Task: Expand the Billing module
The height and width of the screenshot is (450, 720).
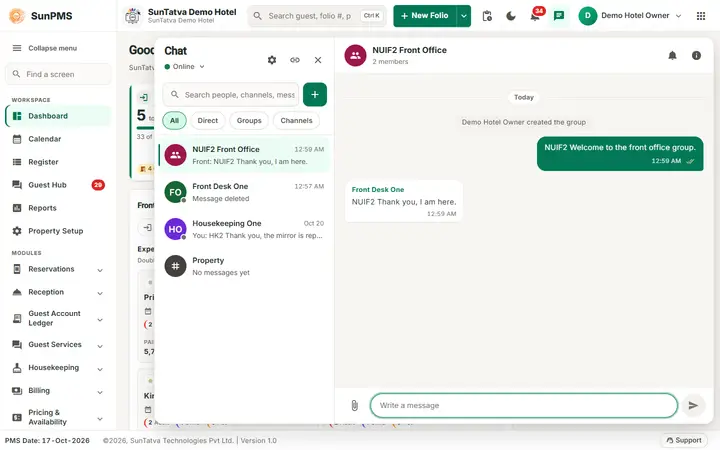Action: coord(58,391)
